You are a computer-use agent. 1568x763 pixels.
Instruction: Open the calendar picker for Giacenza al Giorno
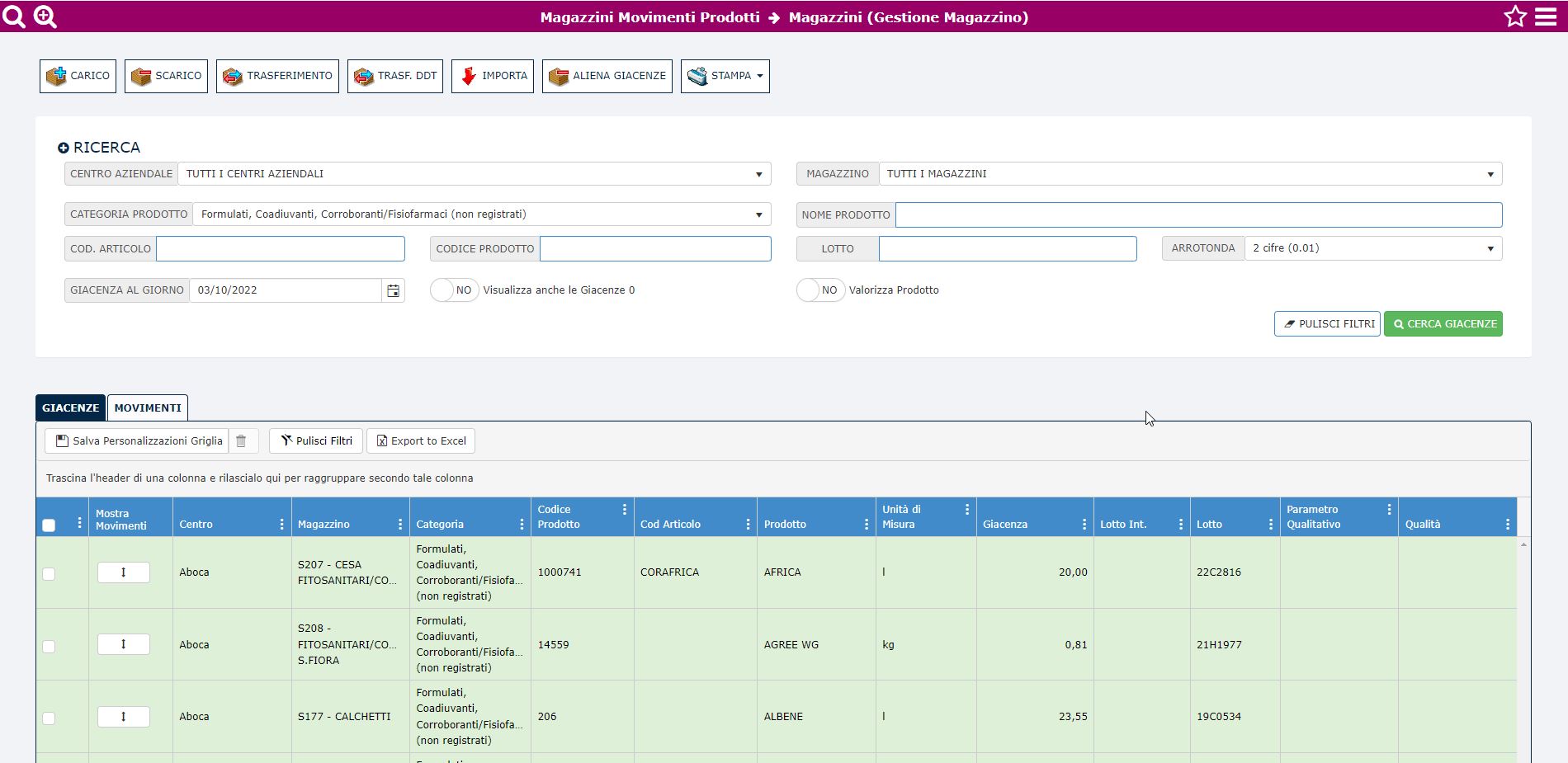pos(394,290)
